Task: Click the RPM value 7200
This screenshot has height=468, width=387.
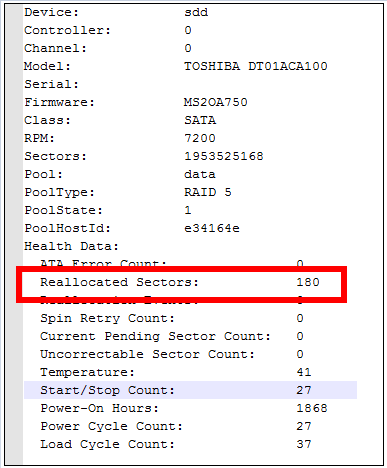Action: click(x=200, y=138)
